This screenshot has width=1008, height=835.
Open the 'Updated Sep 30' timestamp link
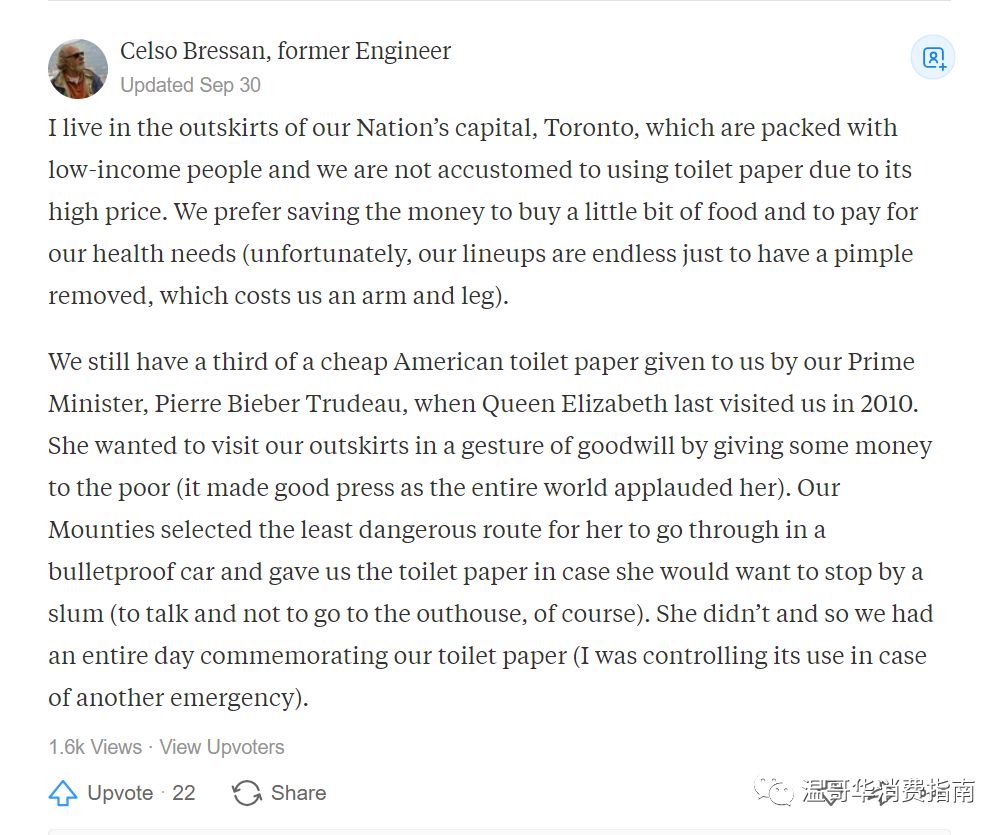(x=190, y=85)
